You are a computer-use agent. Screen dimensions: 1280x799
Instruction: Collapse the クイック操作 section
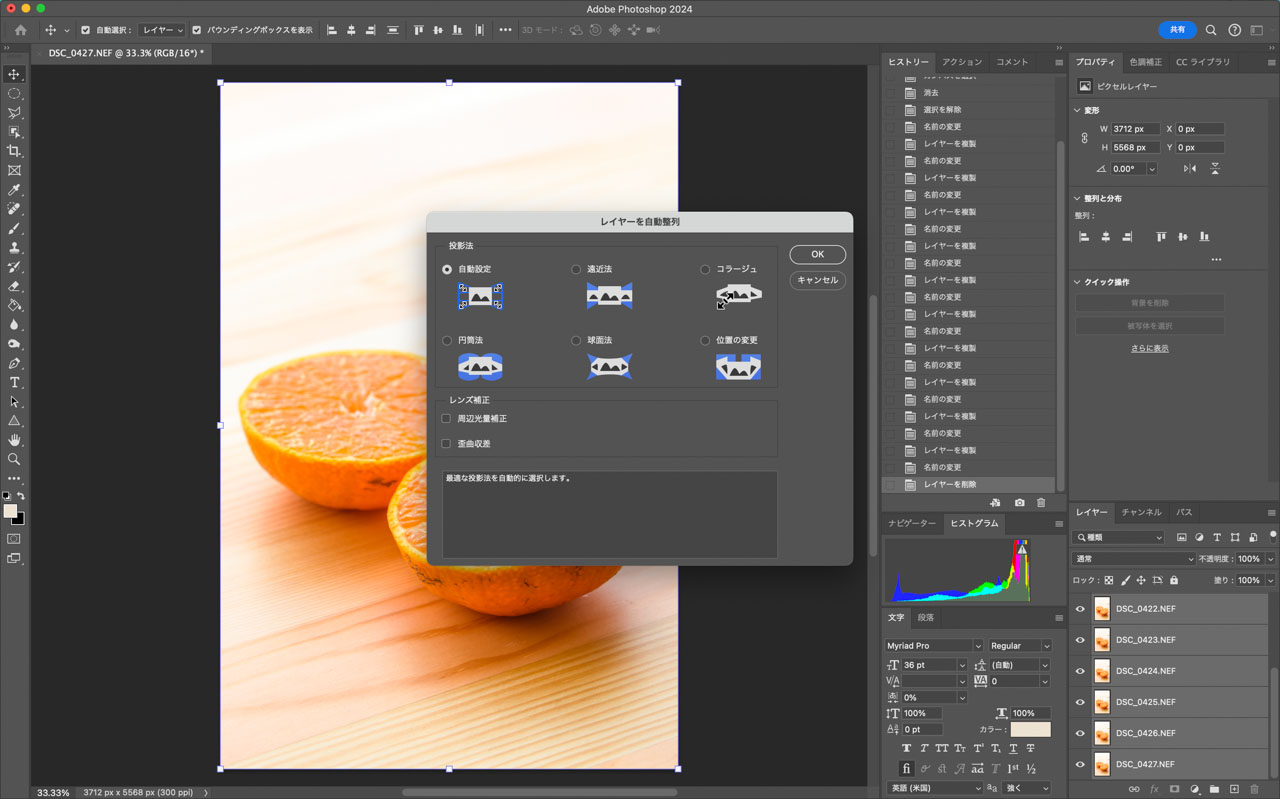pos(1078,282)
